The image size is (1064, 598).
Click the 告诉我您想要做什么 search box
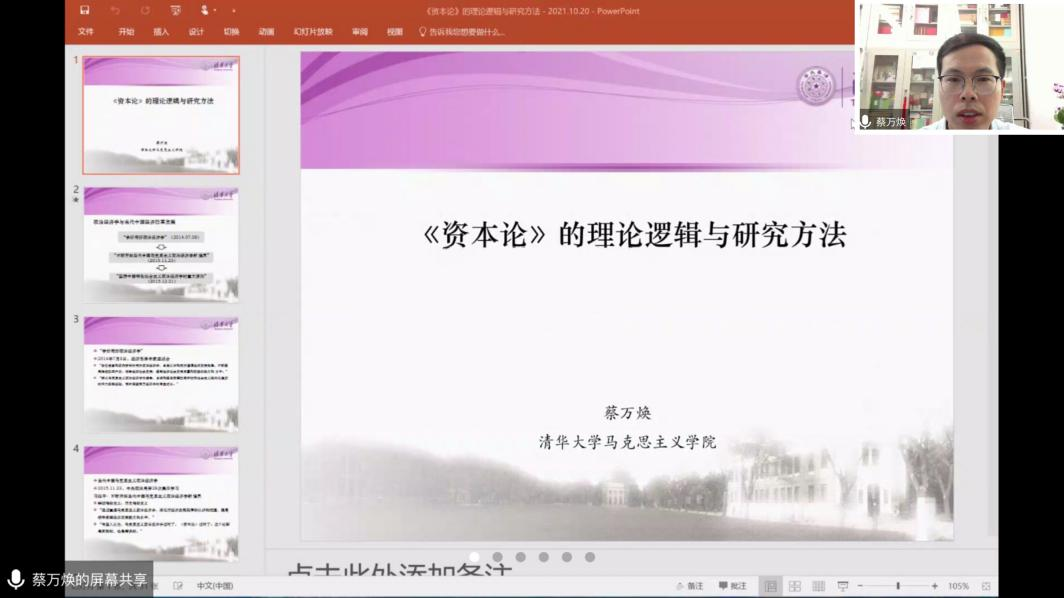(x=467, y=32)
